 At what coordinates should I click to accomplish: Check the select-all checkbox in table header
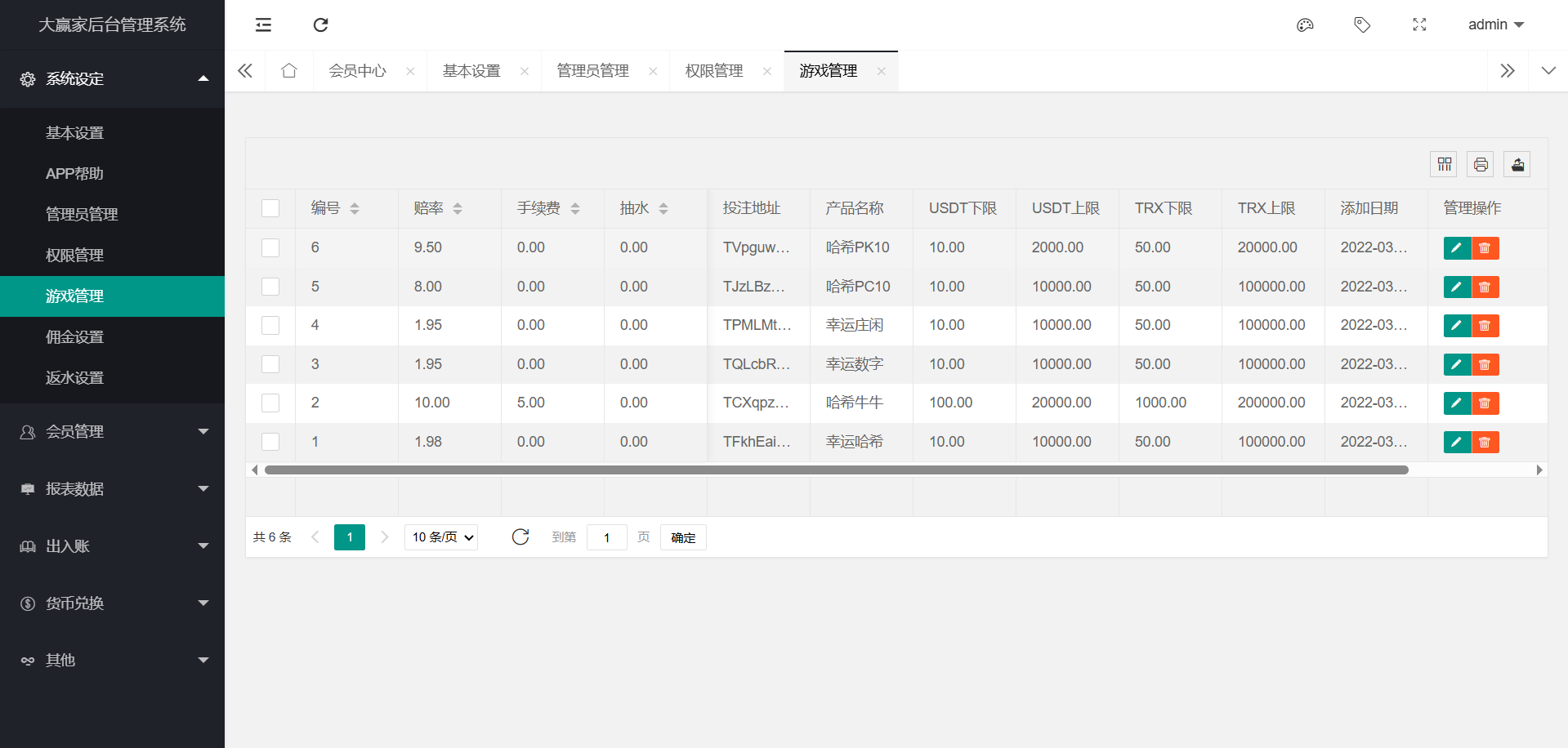coord(270,208)
